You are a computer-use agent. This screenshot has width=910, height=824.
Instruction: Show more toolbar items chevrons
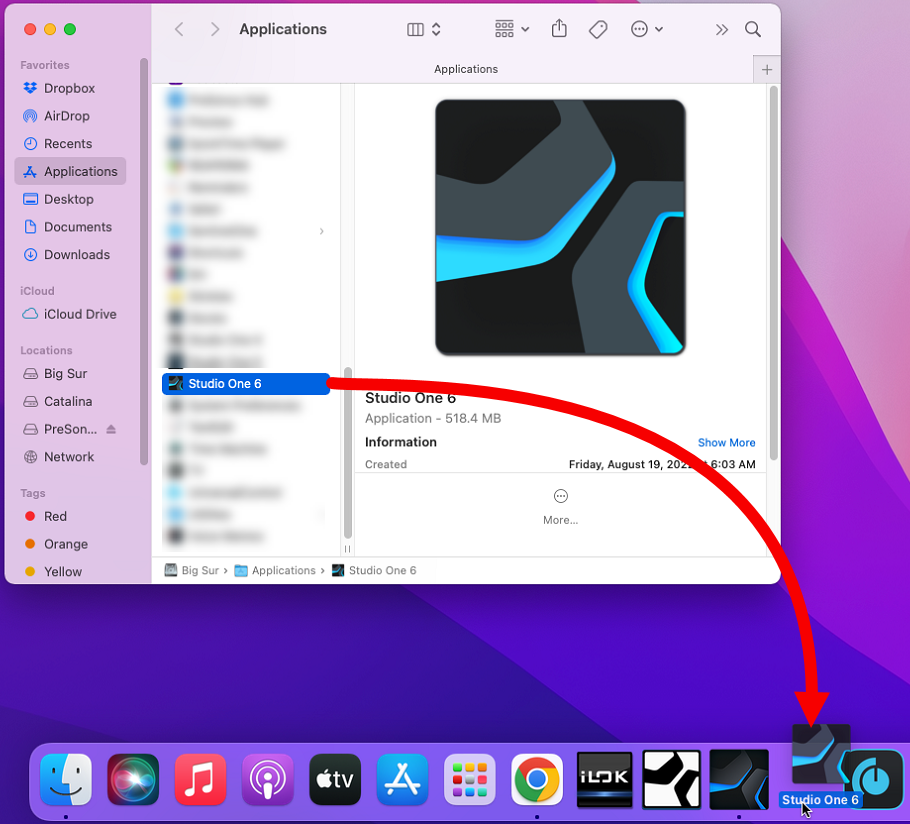pos(721,30)
